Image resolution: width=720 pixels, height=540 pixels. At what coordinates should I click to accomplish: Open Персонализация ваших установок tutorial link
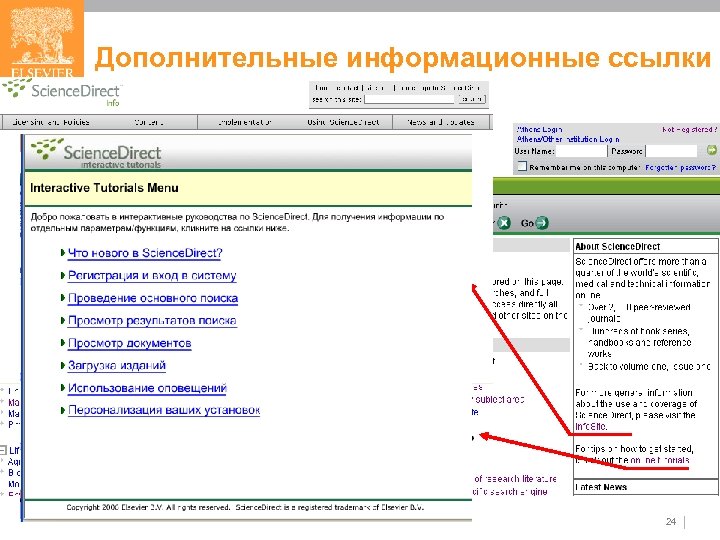pos(164,410)
